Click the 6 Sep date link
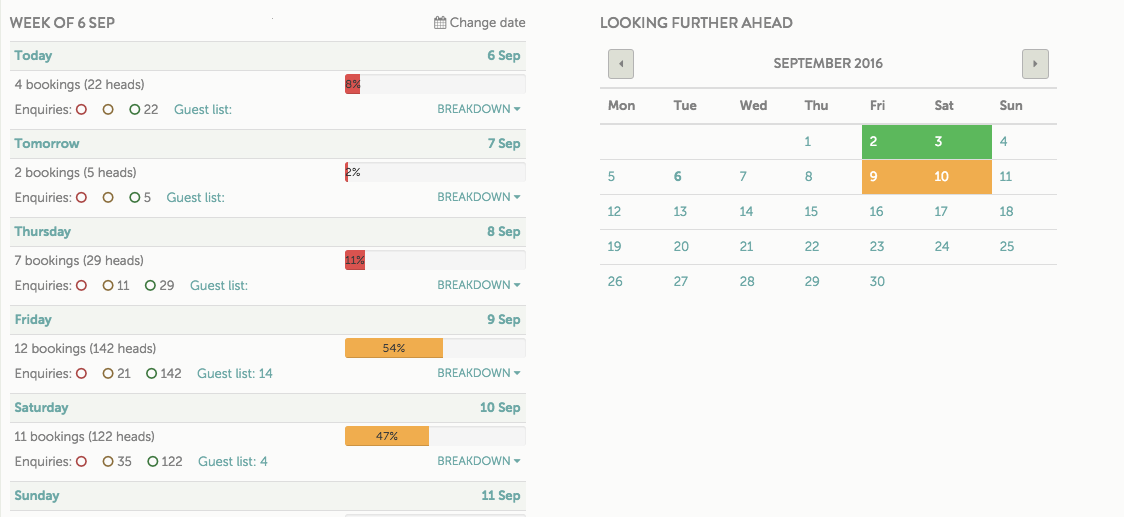 504,56
